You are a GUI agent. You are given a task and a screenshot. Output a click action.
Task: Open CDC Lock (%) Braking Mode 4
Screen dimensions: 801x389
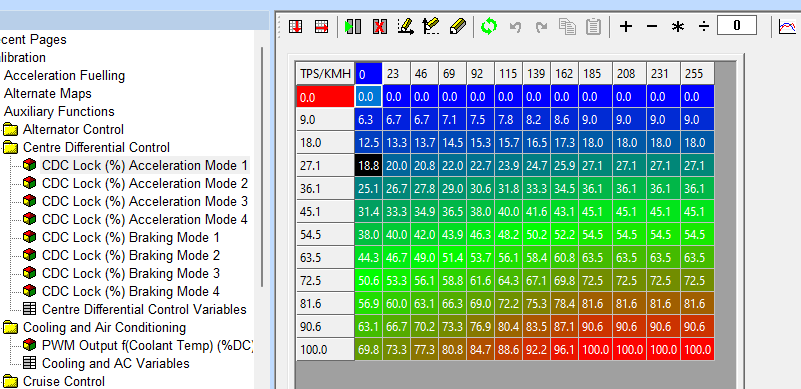click(x=131, y=291)
